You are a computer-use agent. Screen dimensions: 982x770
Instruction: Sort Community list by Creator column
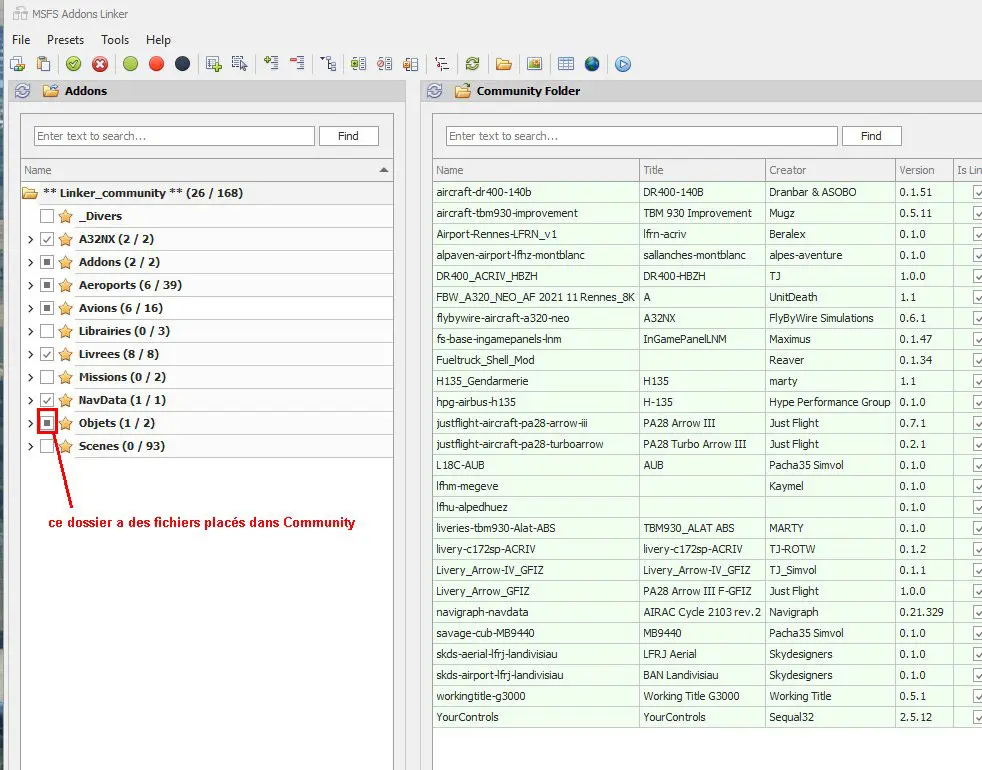click(x=830, y=170)
